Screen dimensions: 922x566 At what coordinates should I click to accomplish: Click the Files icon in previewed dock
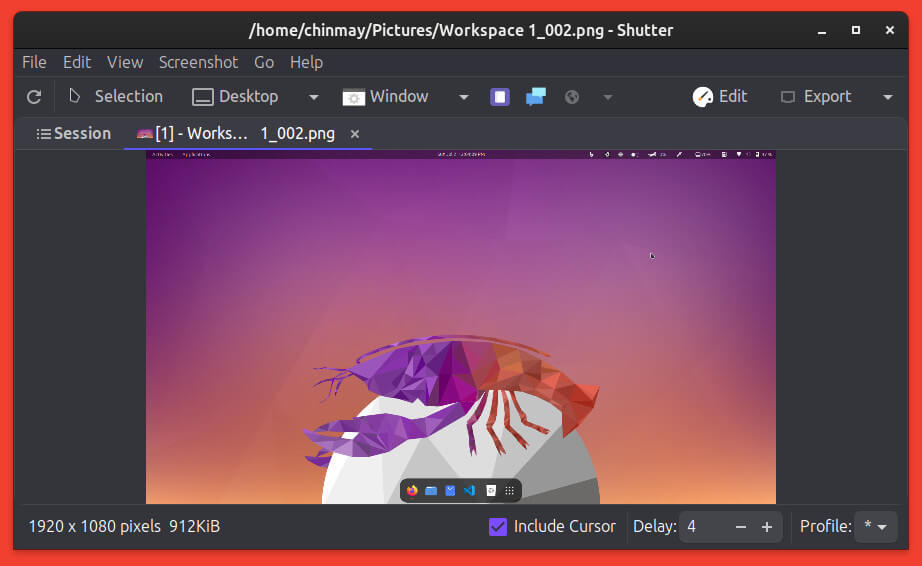pos(431,490)
